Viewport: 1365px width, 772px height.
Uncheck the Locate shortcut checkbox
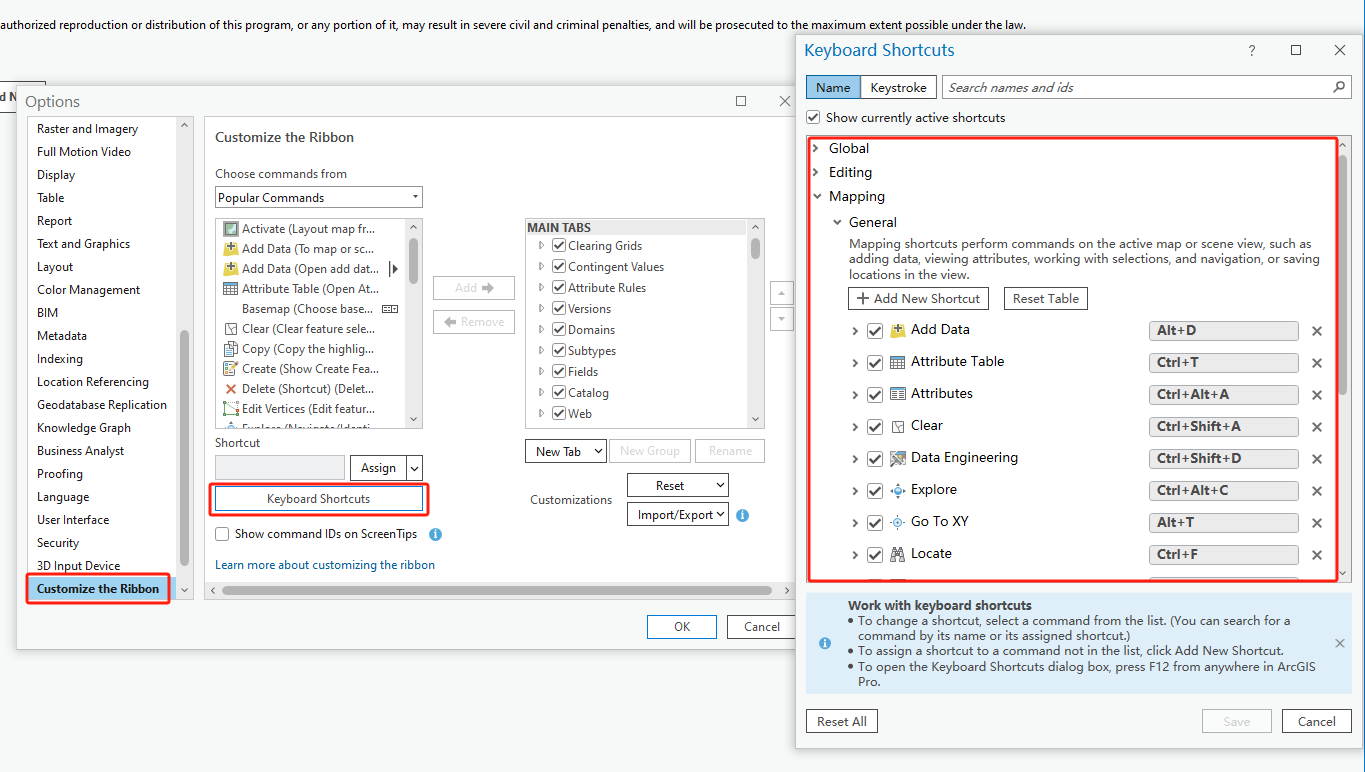click(875, 555)
